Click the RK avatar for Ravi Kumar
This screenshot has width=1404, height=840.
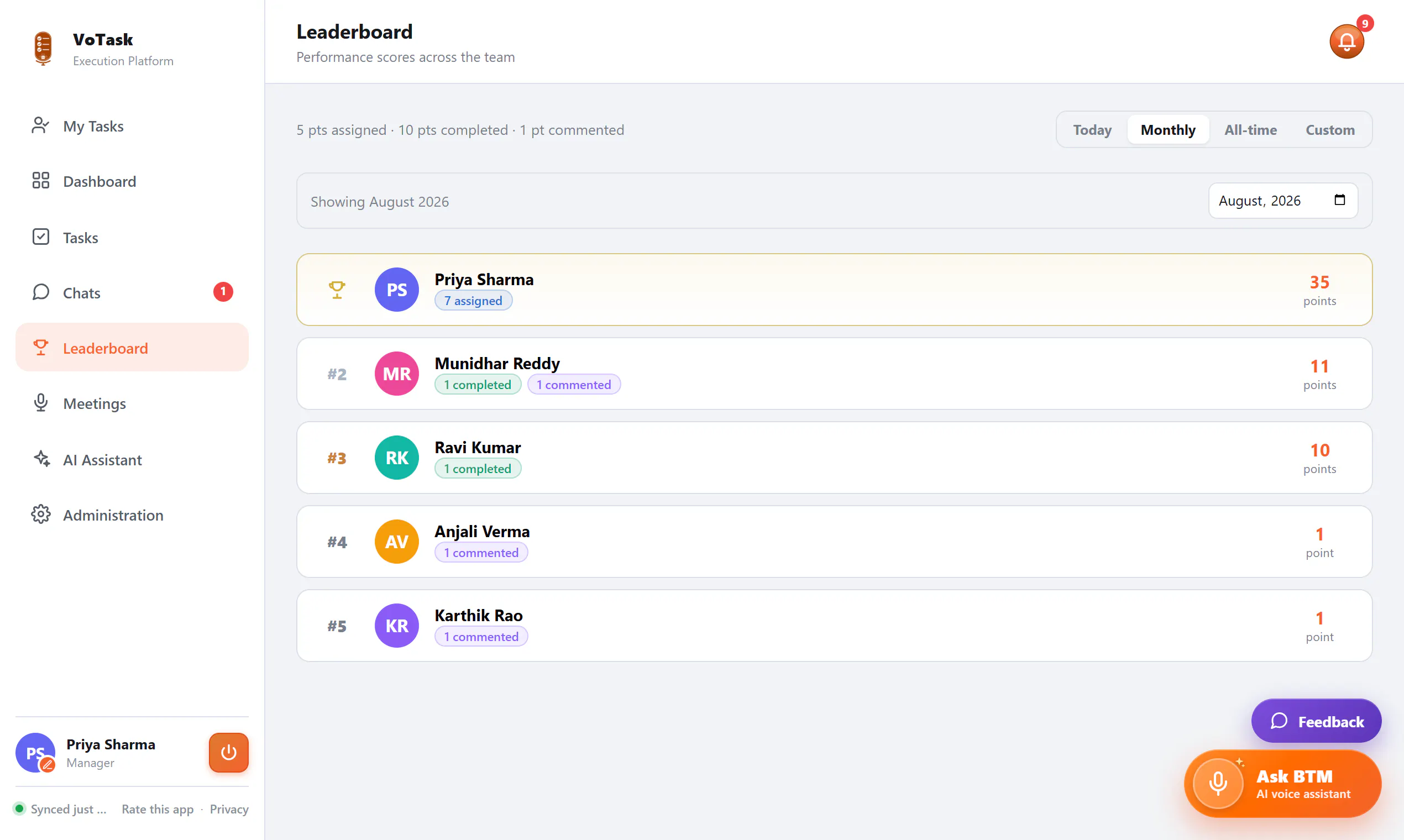click(396, 458)
